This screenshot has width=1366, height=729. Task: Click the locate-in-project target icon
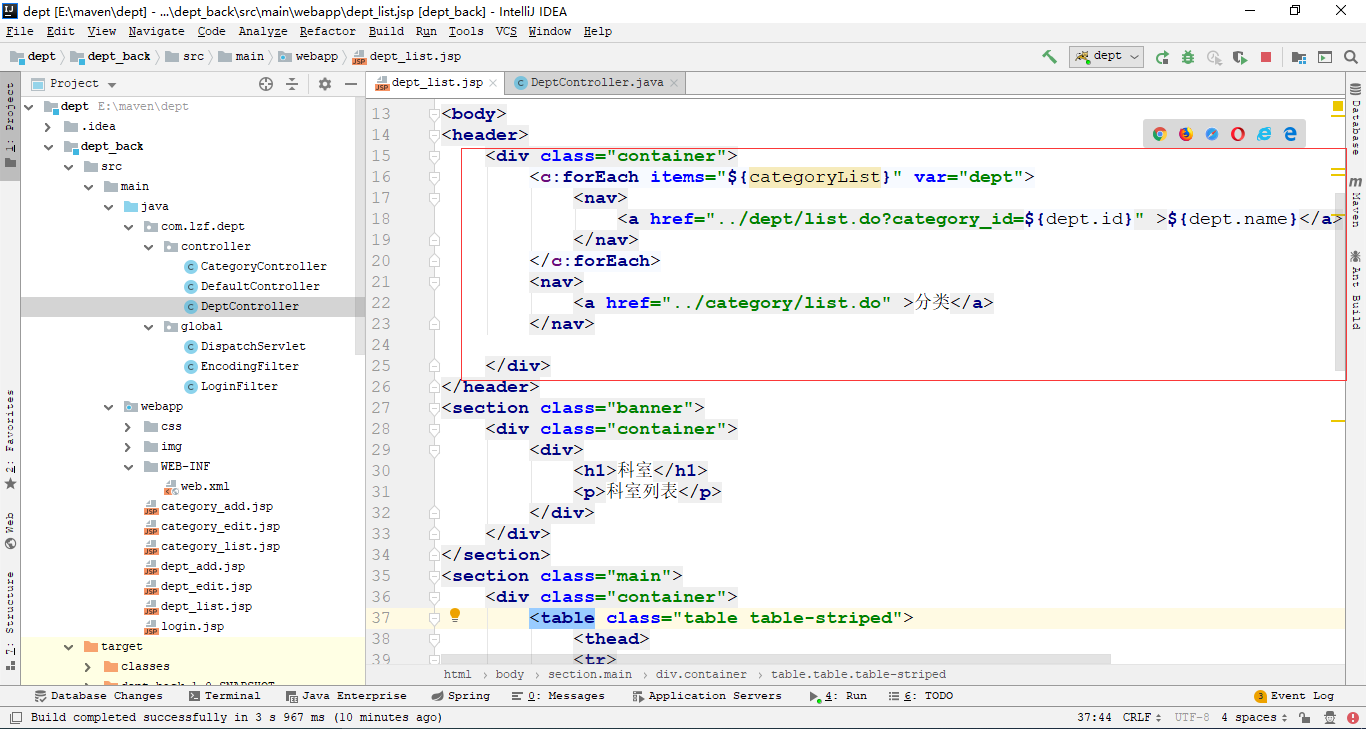point(266,84)
